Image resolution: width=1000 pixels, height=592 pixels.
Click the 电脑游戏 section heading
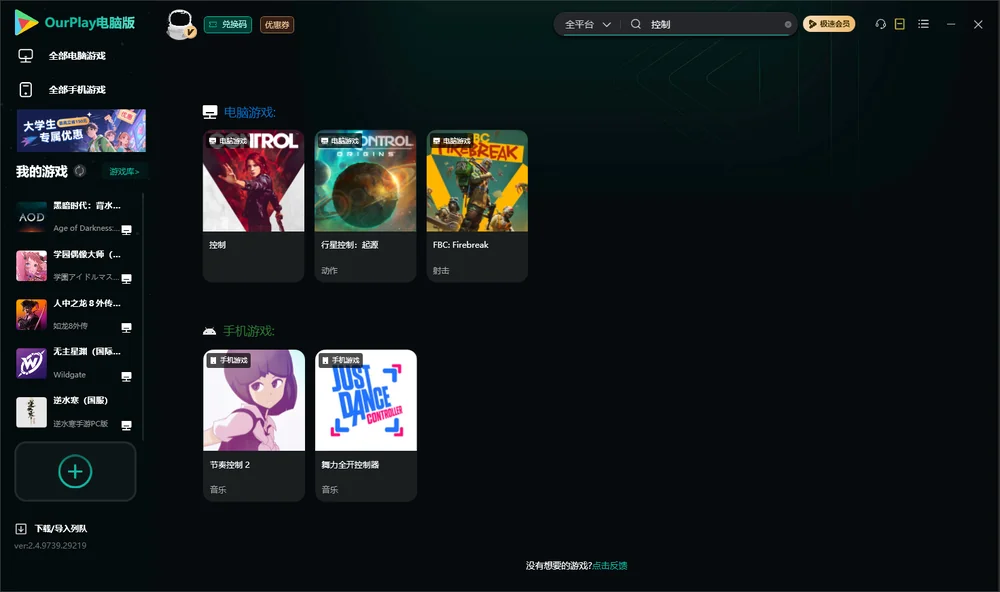(249, 112)
